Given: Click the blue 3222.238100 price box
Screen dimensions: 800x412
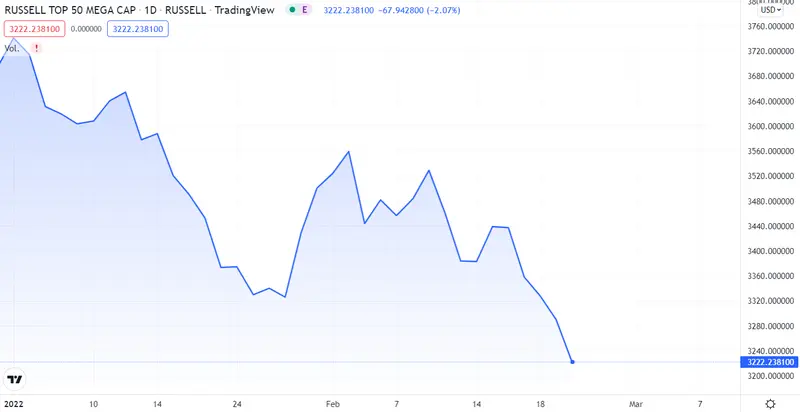Looking at the screenshot, I should click(138, 29).
